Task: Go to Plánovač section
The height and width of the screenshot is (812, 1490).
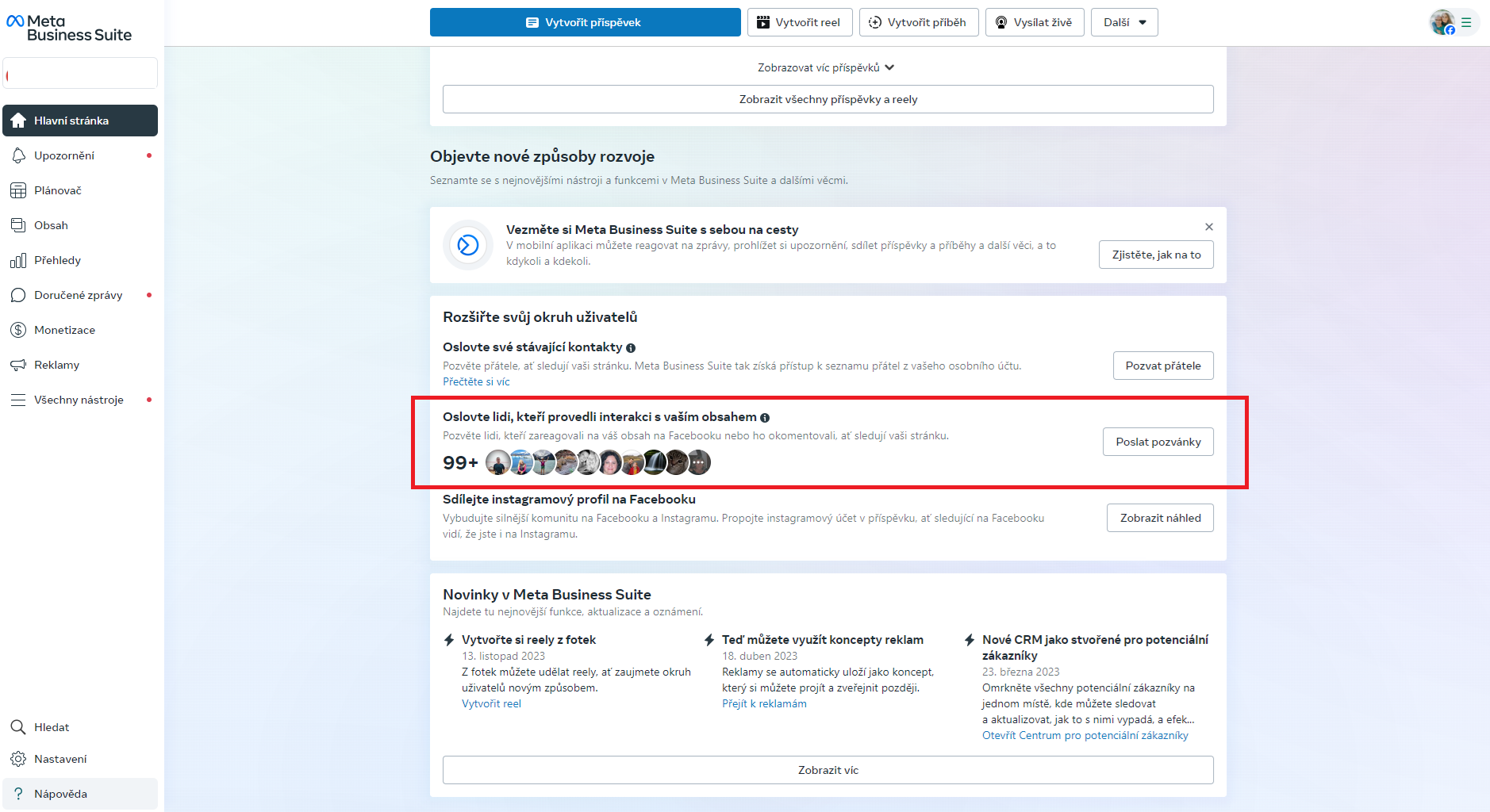Action: pos(80,190)
